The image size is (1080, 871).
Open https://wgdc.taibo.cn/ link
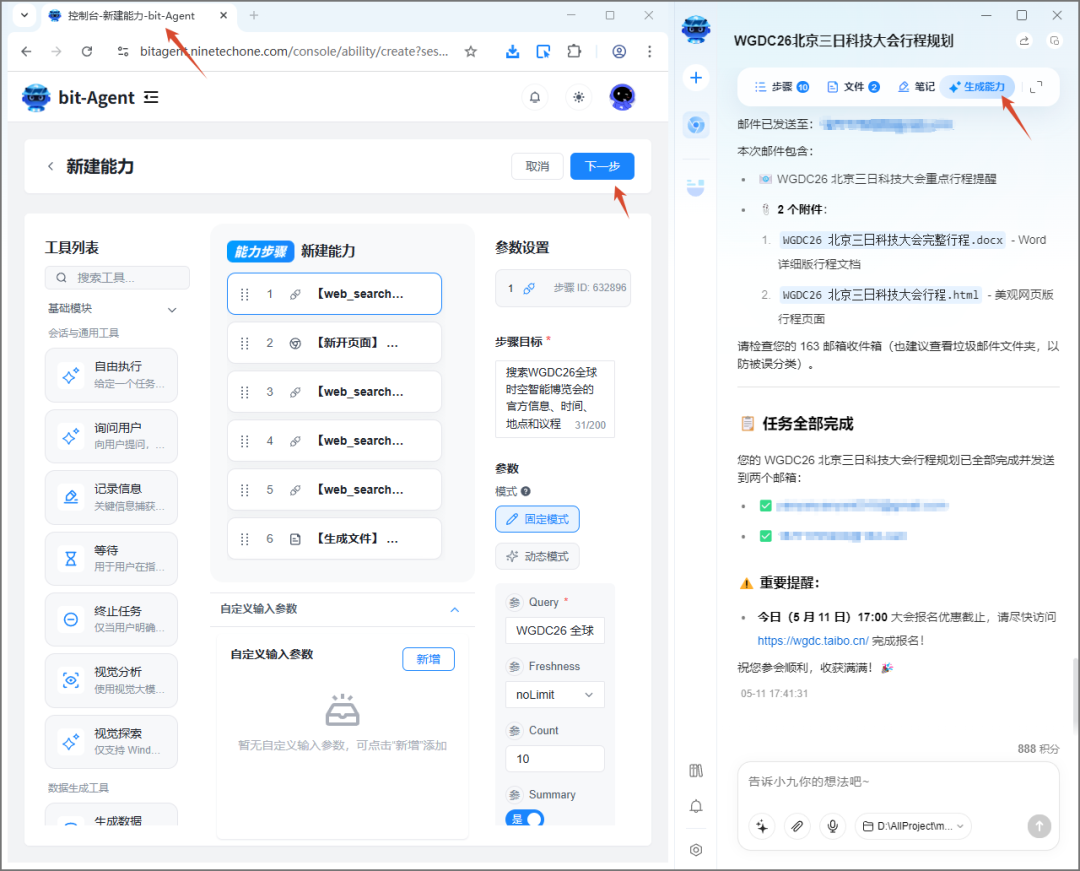[x=813, y=640]
